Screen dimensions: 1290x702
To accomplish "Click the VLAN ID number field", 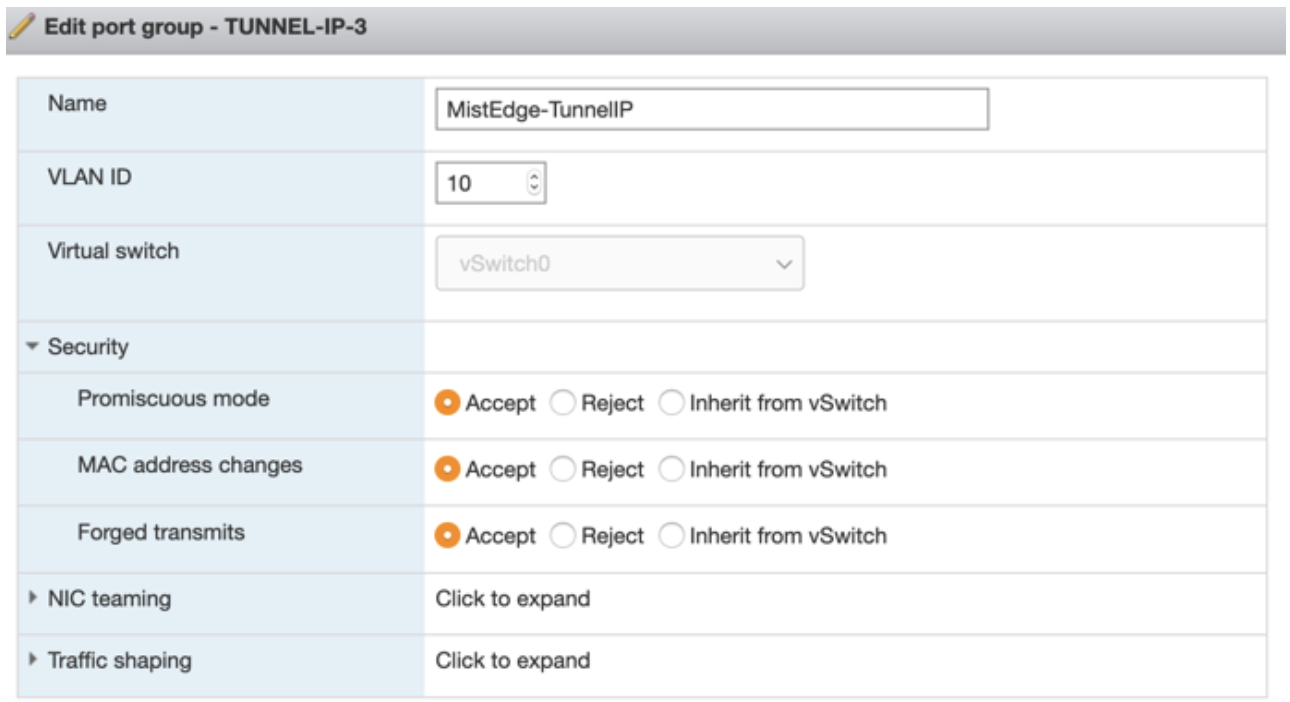I will 480,183.
